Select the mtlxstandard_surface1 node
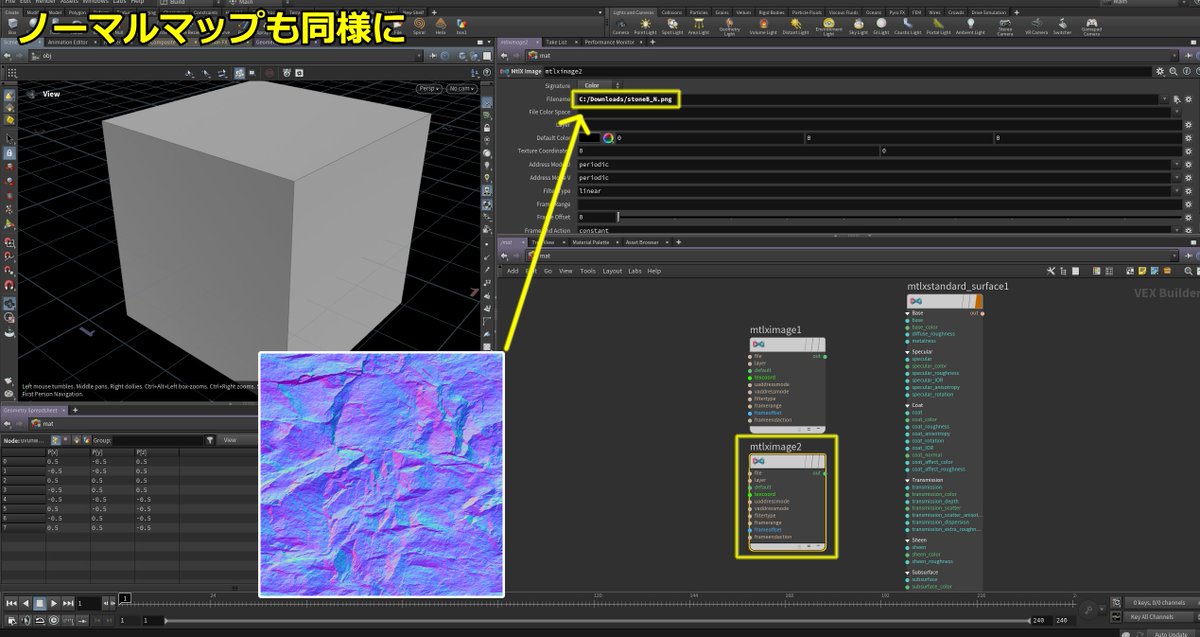The height and width of the screenshot is (637, 1200). point(946,300)
